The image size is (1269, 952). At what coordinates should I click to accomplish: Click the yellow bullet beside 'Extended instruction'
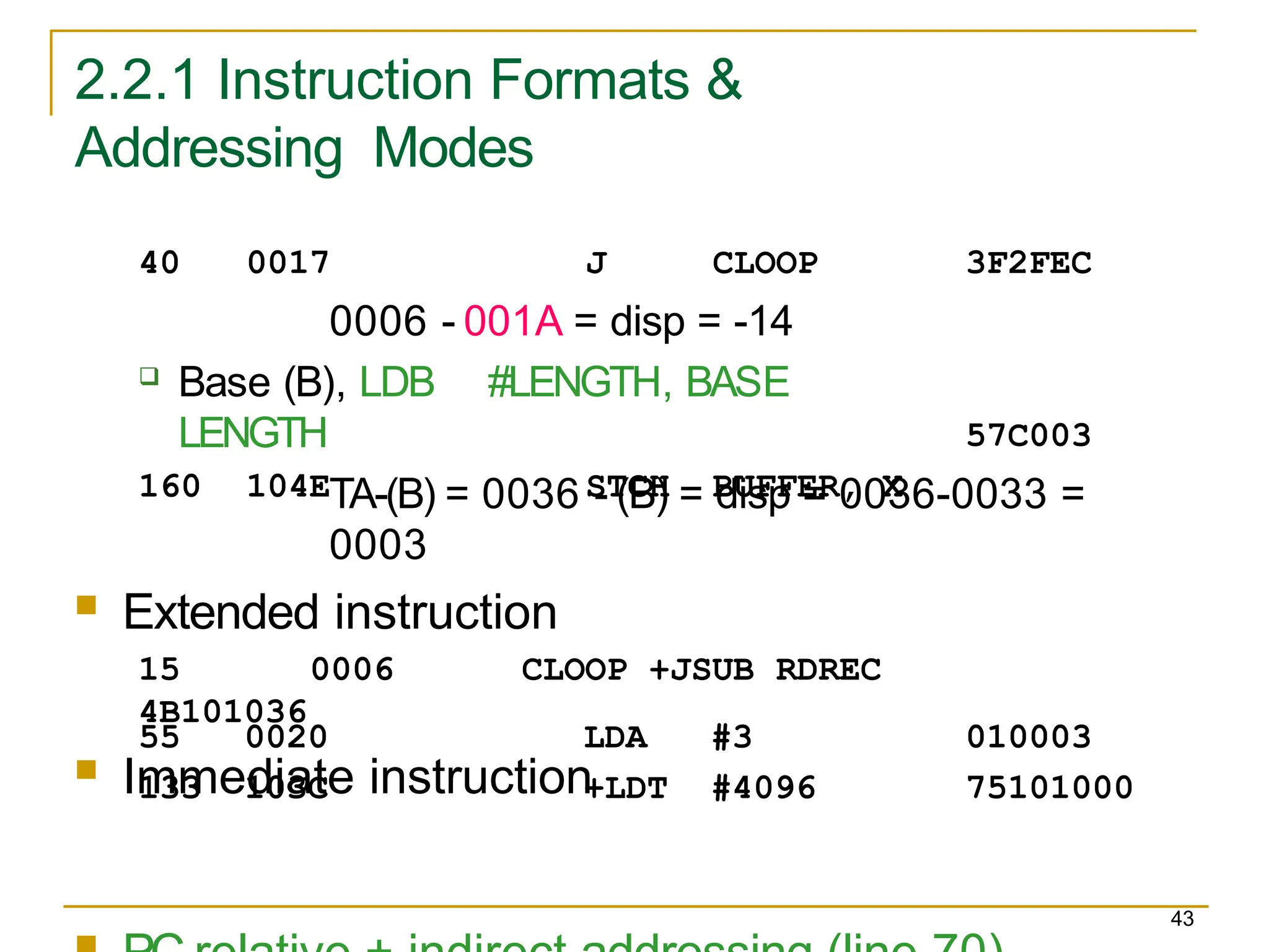86,605
